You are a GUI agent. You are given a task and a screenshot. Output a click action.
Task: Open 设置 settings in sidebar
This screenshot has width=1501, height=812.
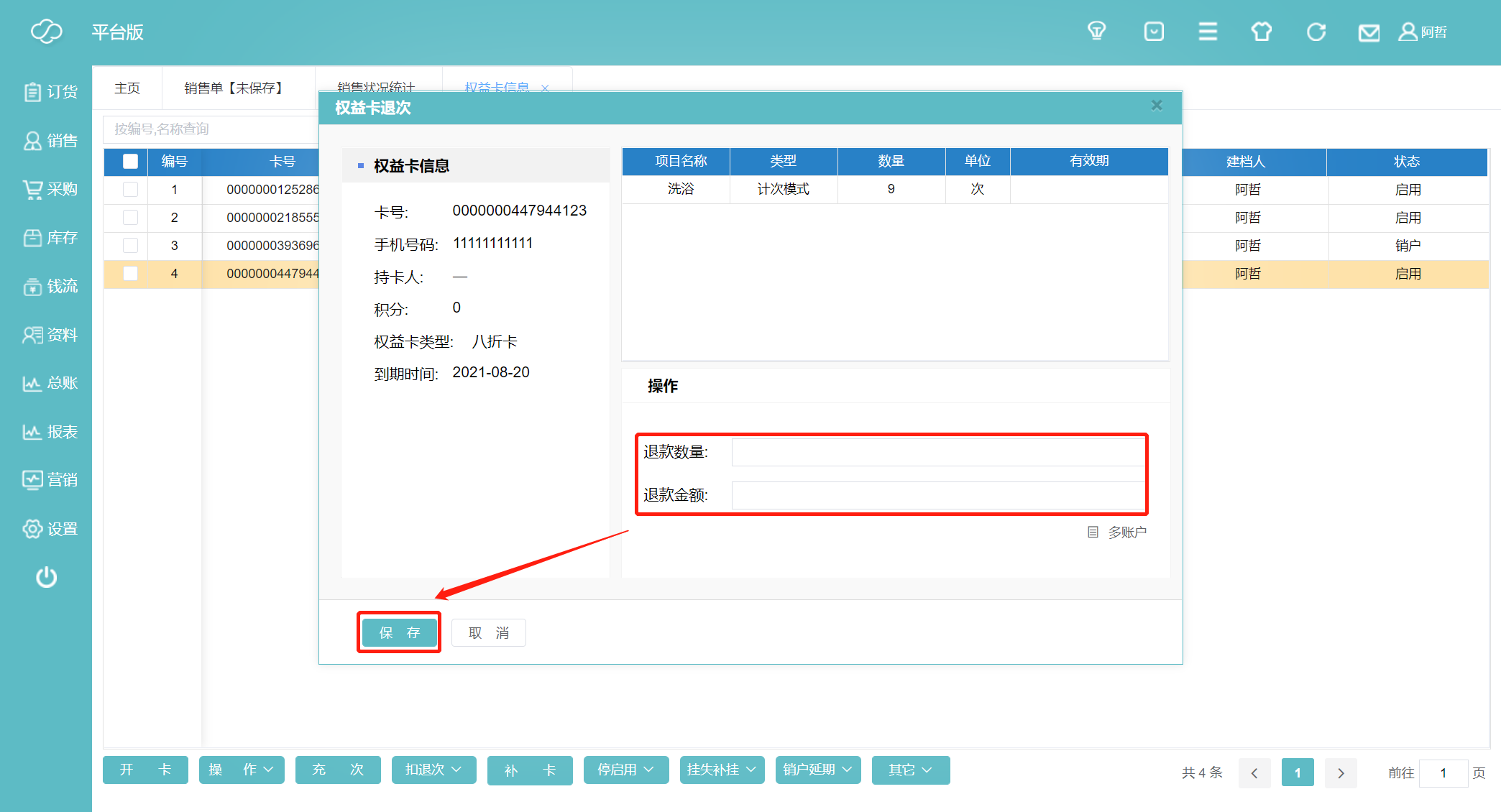(50, 529)
